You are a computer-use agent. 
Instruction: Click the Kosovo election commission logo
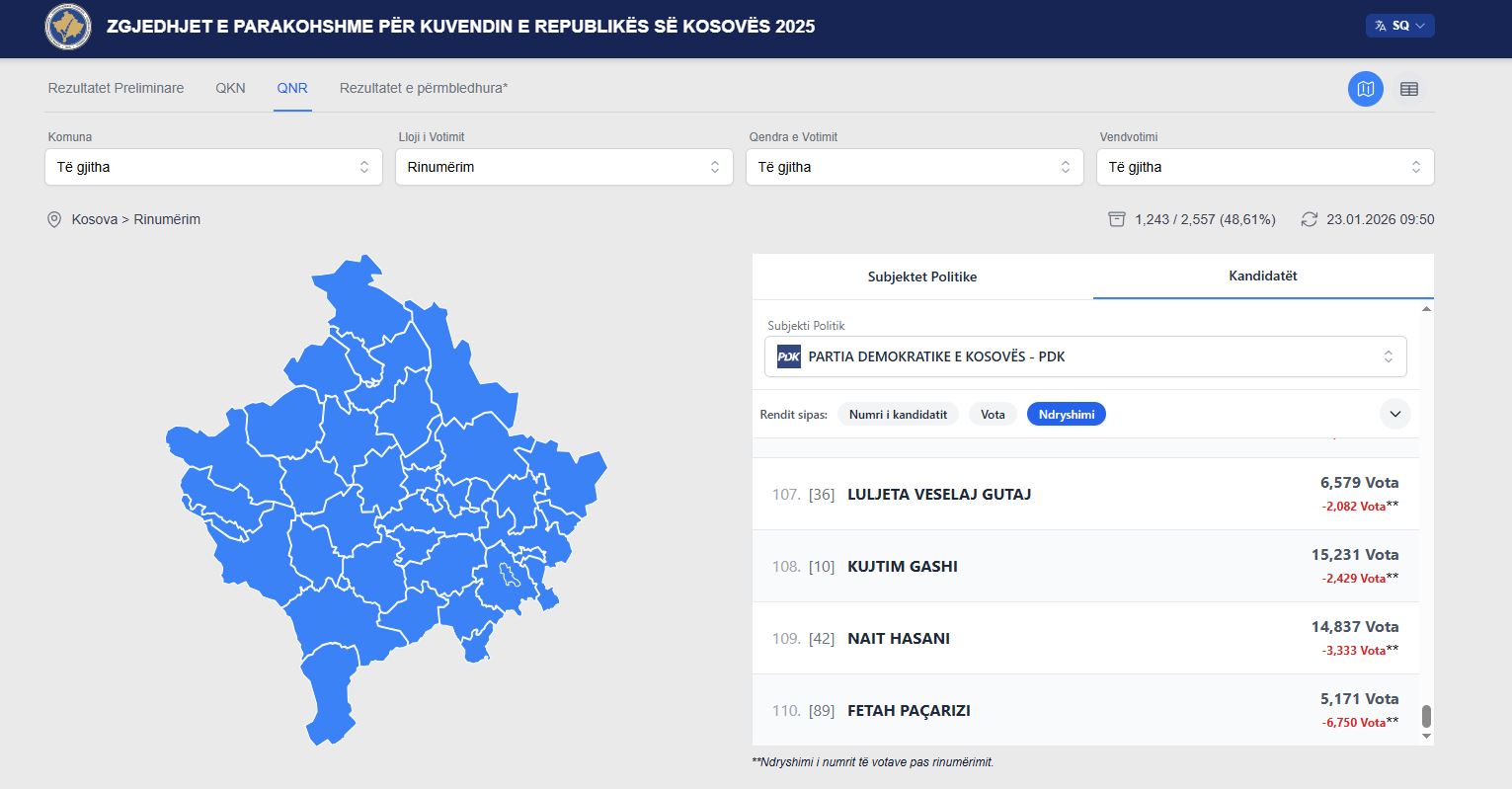(x=68, y=27)
